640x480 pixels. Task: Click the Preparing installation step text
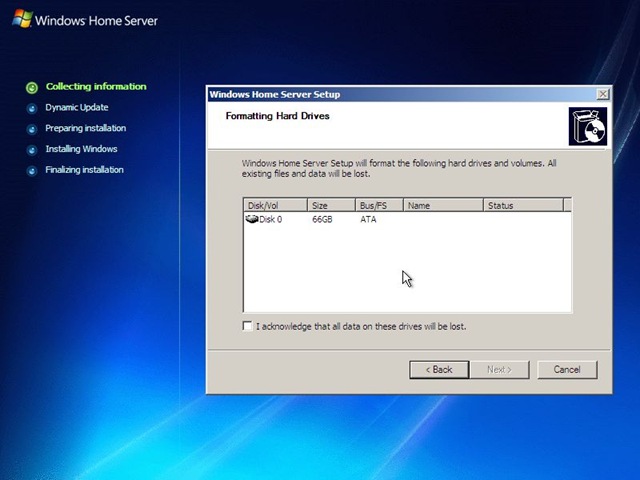(x=86, y=128)
